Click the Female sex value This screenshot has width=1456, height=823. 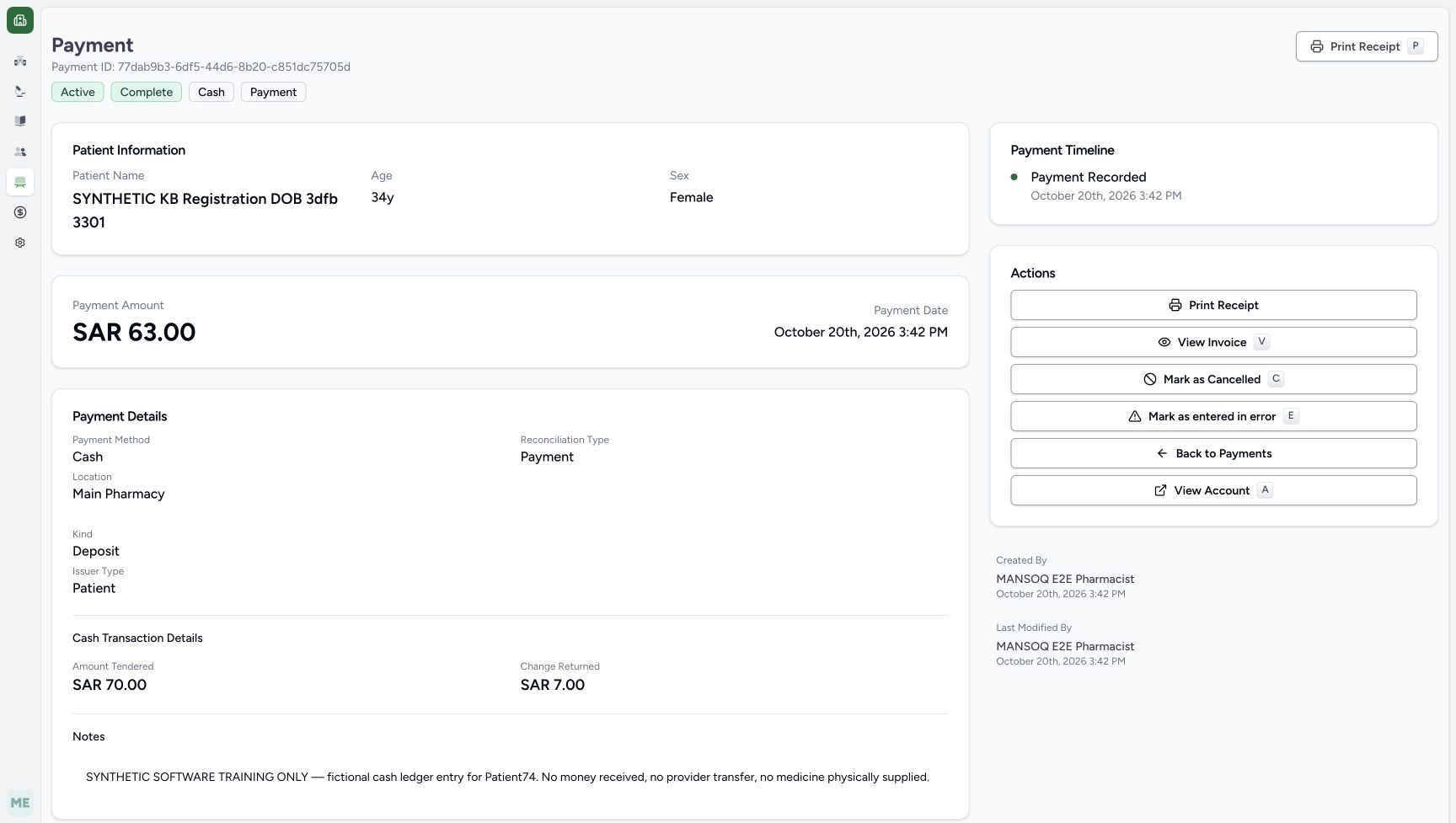pos(692,197)
